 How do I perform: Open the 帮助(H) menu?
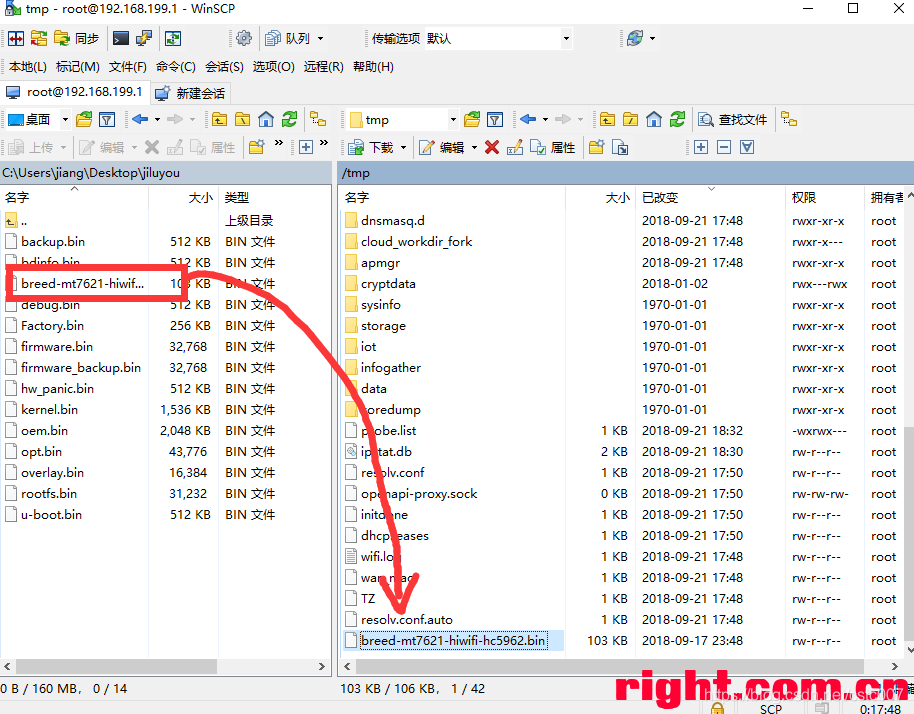(373, 66)
